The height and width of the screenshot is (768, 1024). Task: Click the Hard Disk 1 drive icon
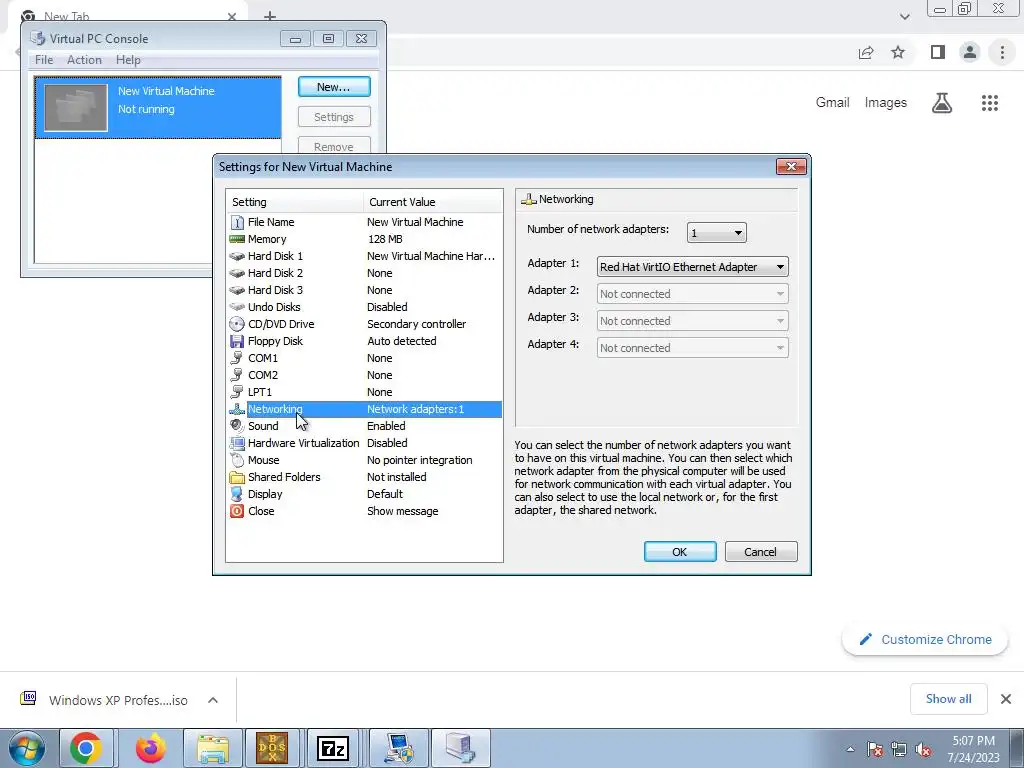pos(237,256)
